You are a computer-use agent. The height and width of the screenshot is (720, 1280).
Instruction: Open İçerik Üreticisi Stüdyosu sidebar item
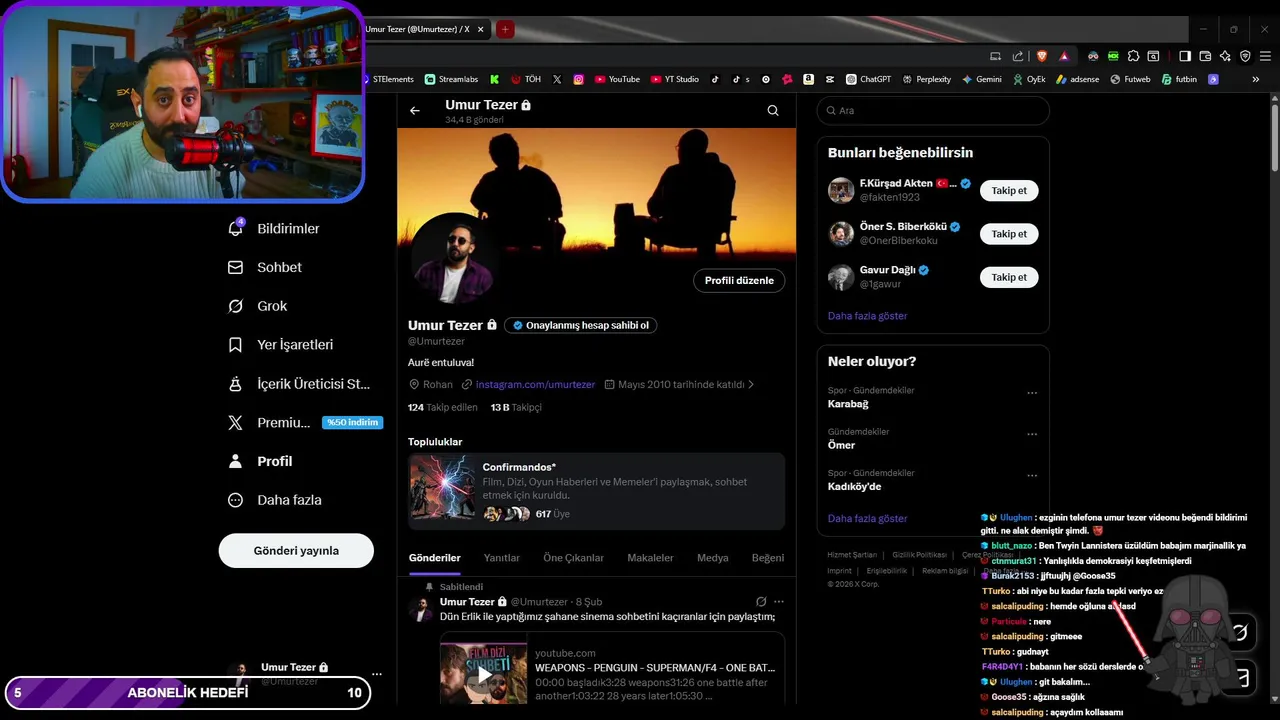300,384
